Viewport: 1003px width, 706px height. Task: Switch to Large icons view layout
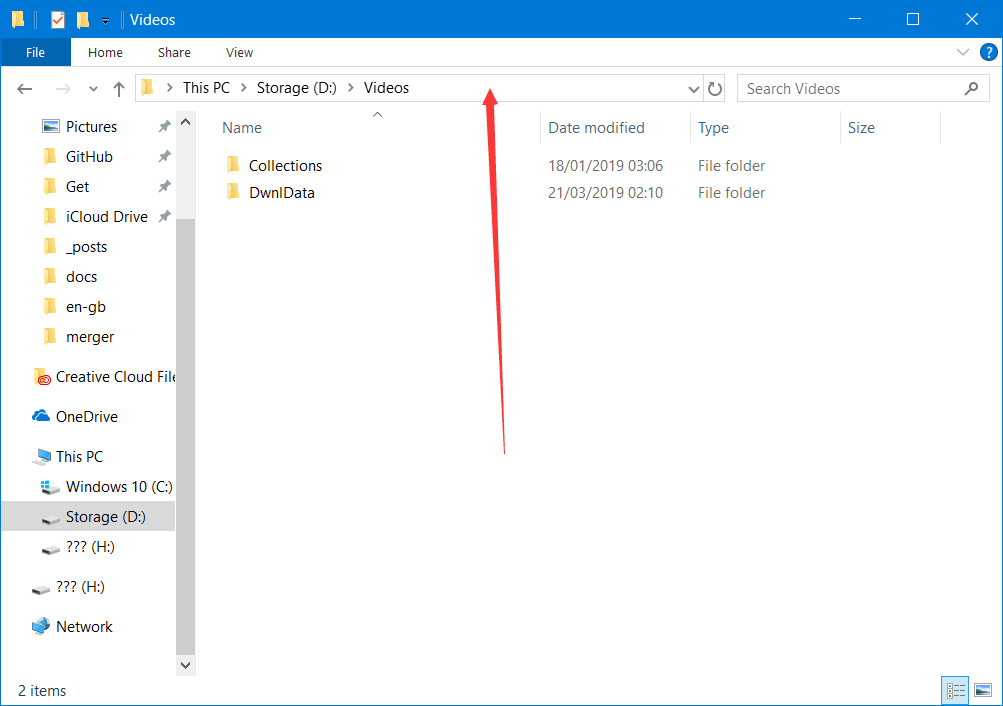click(982, 690)
